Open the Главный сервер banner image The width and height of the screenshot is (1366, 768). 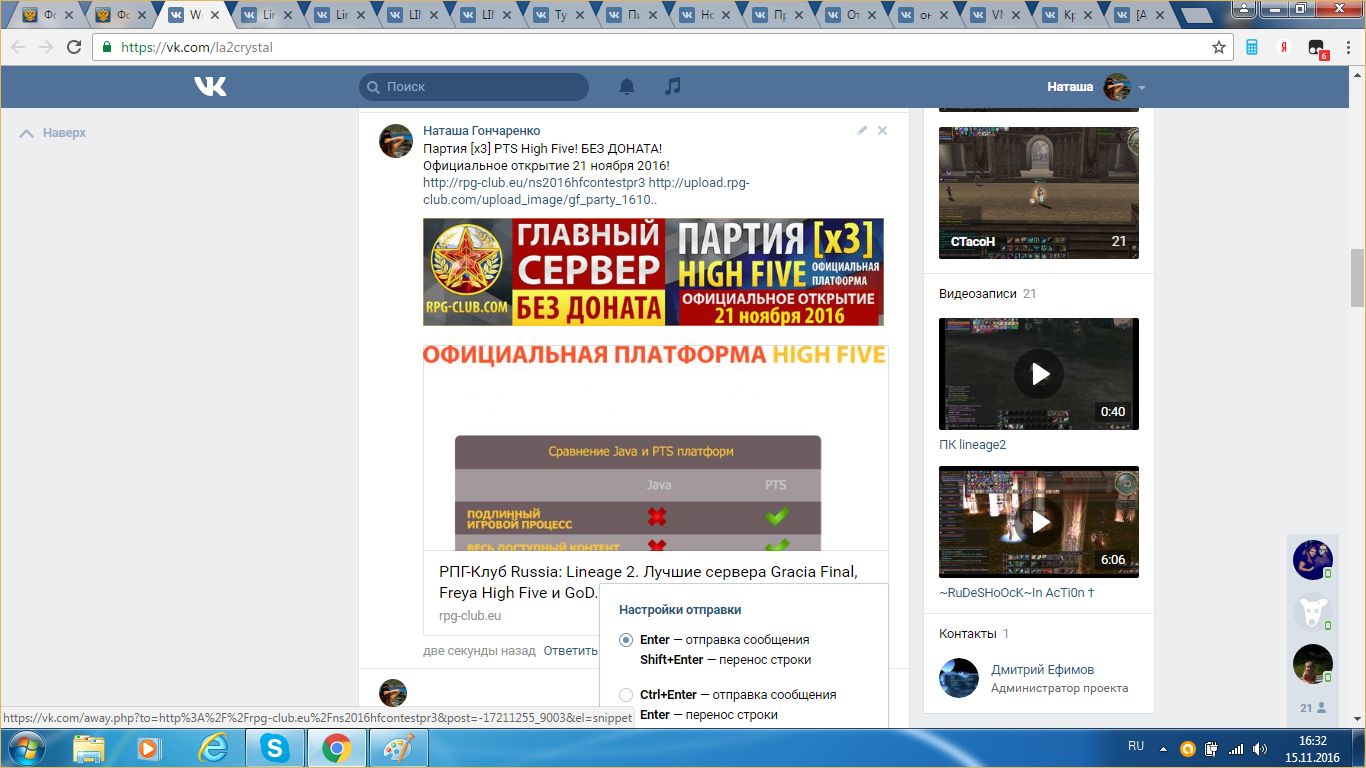point(653,272)
